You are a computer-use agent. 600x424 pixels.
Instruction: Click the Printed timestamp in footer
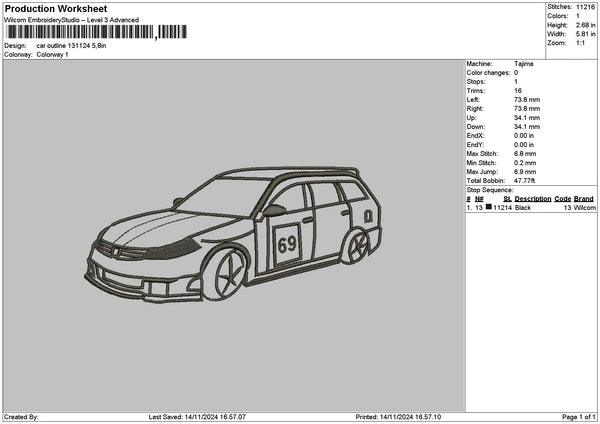coord(398,416)
